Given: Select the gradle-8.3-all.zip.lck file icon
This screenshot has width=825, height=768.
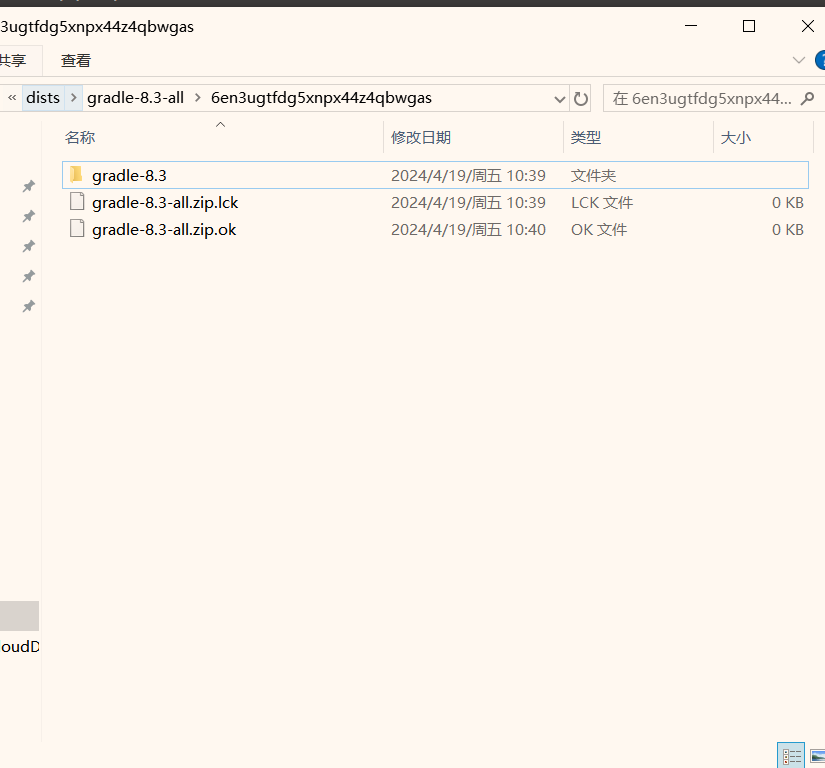Looking at the screenshot, I should pyautogui.click(x=77, y=201).
